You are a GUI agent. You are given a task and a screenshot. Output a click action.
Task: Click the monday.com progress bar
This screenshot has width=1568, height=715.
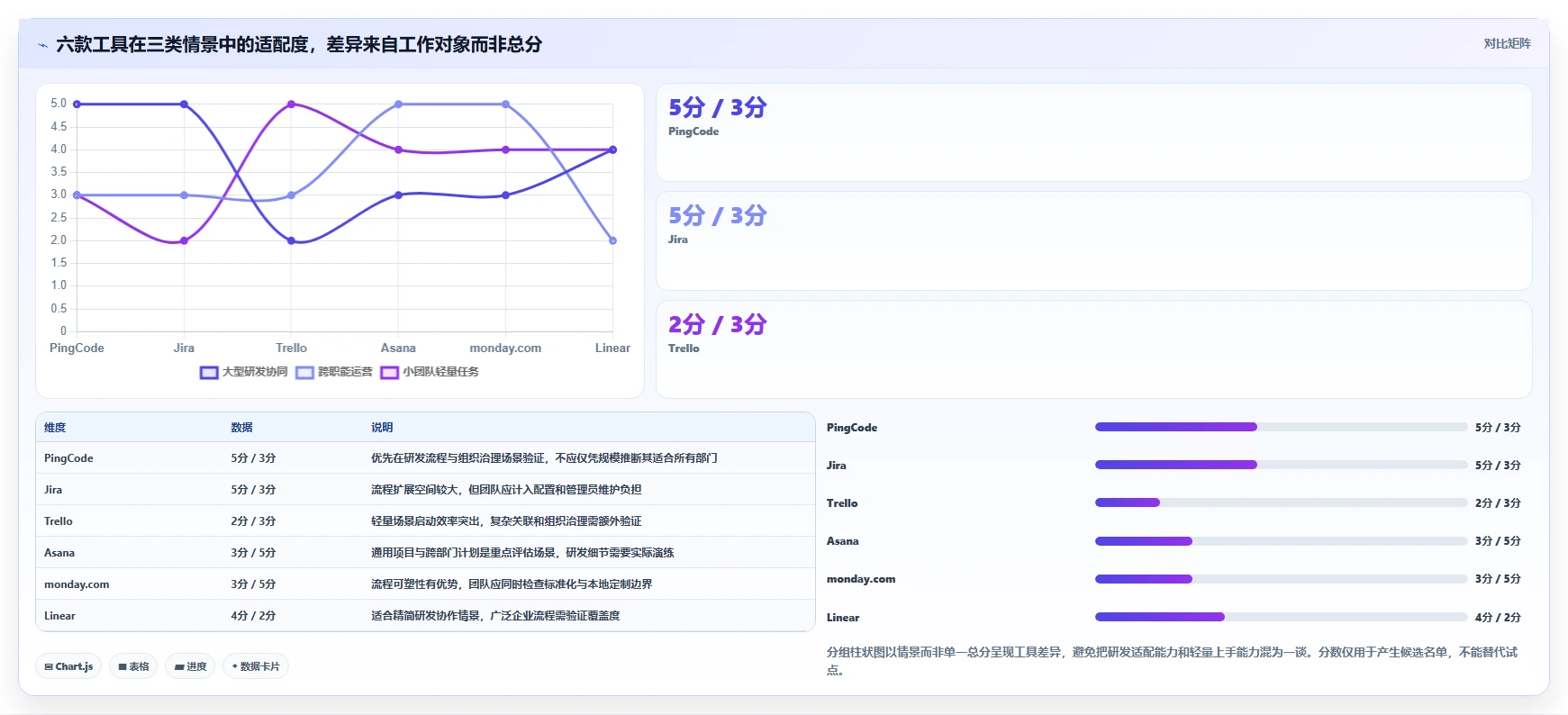(1281, 579)
